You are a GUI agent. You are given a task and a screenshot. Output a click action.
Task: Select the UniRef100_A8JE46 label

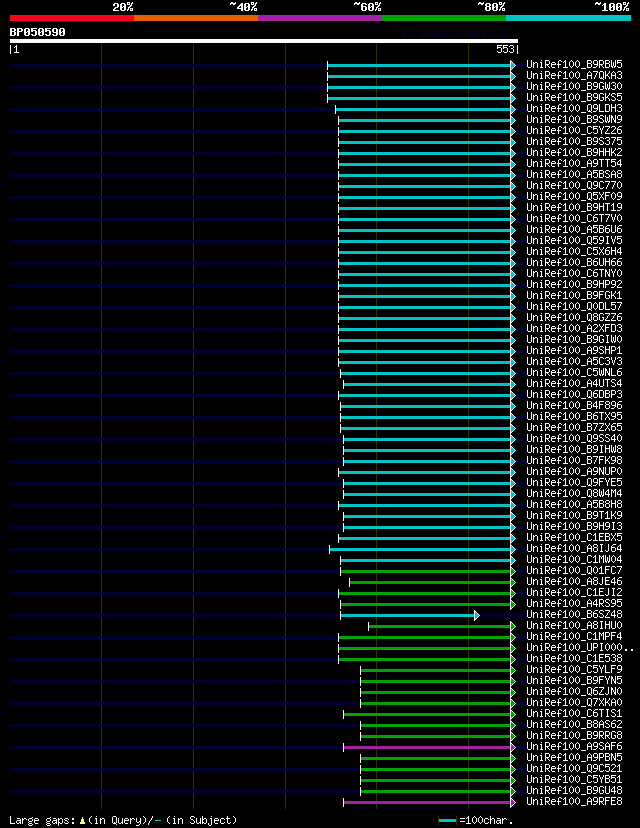point(574,581)
